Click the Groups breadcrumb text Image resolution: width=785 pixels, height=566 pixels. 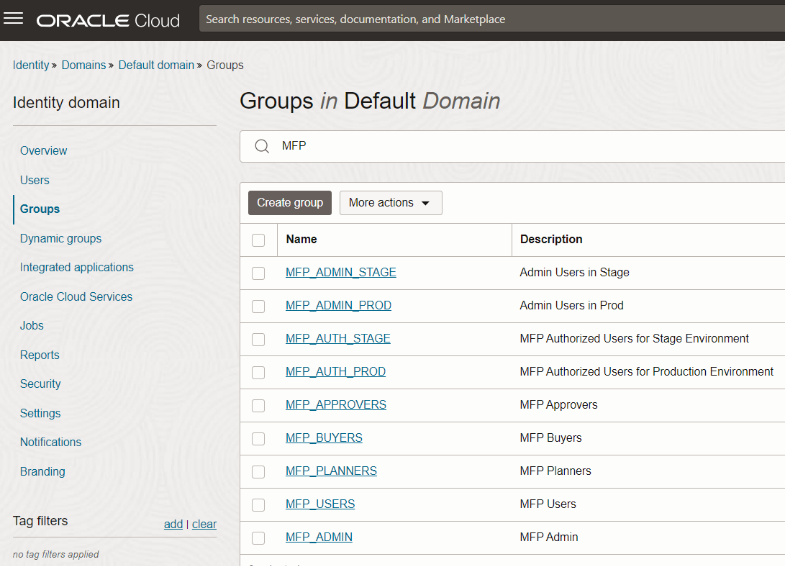[x=225, y=65]
